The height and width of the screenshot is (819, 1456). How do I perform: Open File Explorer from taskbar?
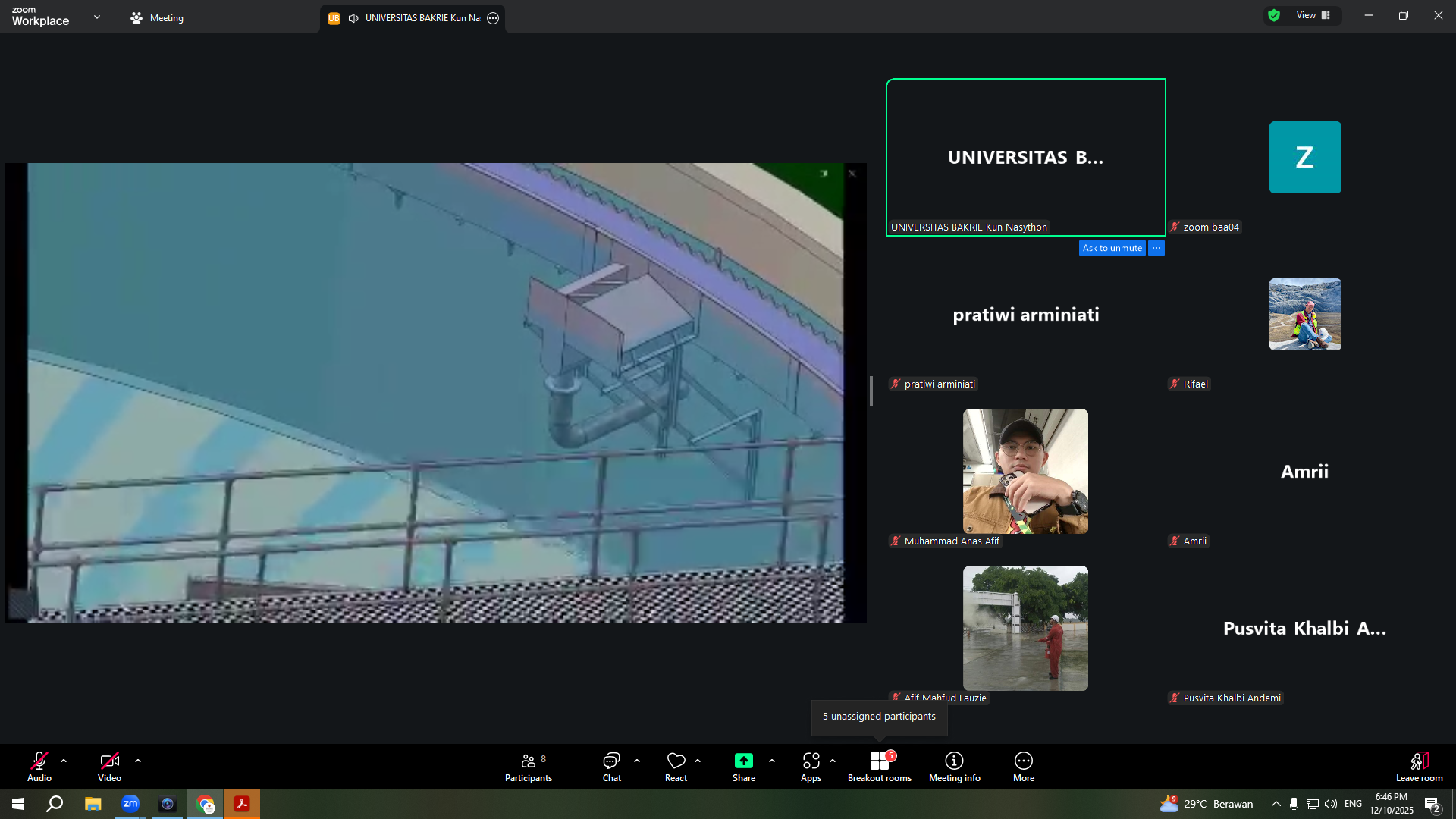tap(93, 804)
